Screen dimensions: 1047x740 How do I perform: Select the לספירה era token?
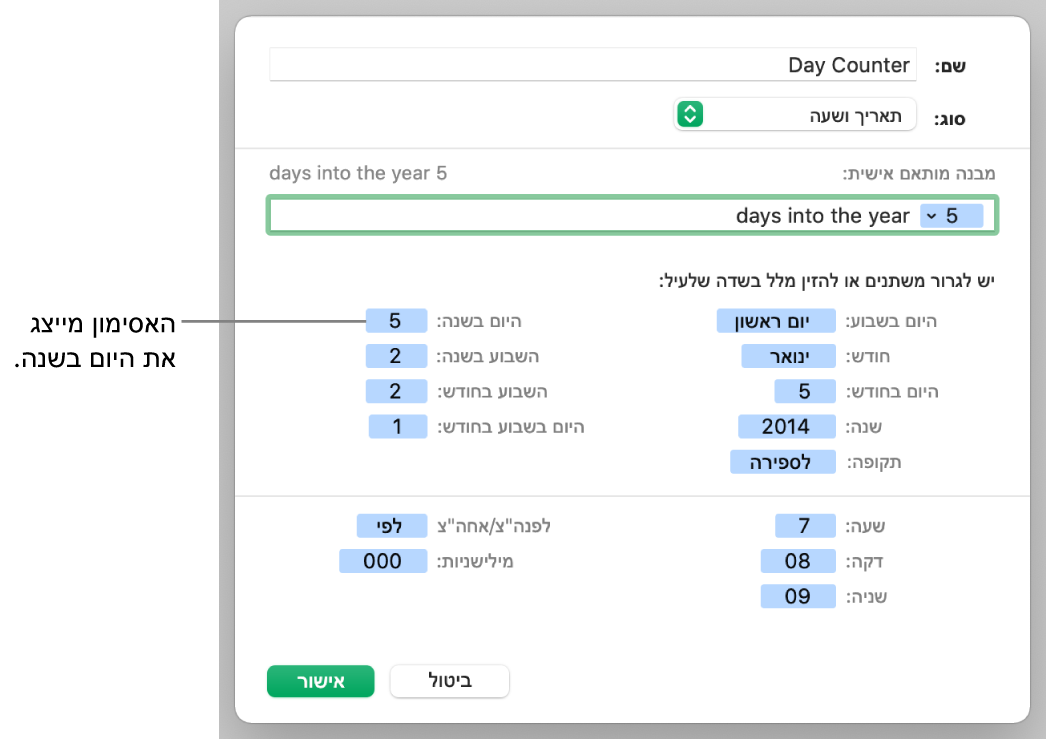(x=783, y=461)
